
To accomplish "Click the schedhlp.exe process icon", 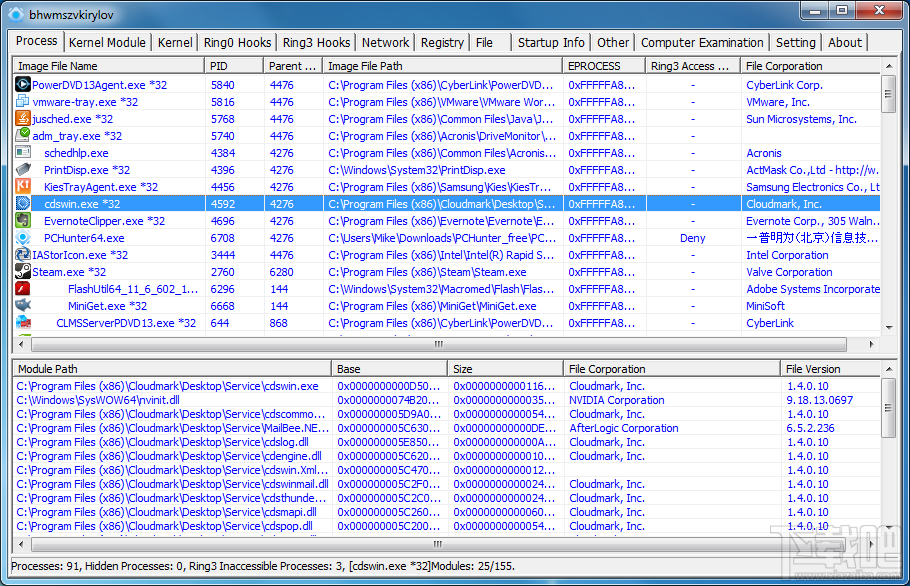I will coord(23,153).
